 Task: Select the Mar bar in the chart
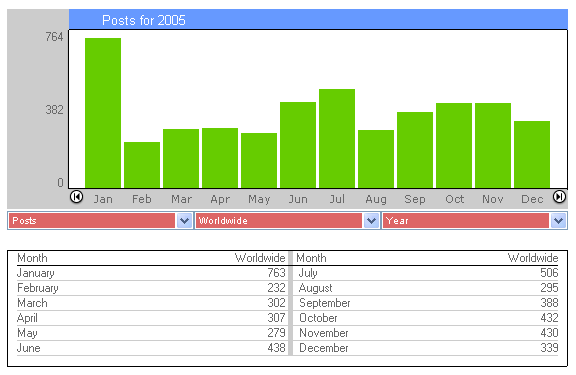click(181, 158)
